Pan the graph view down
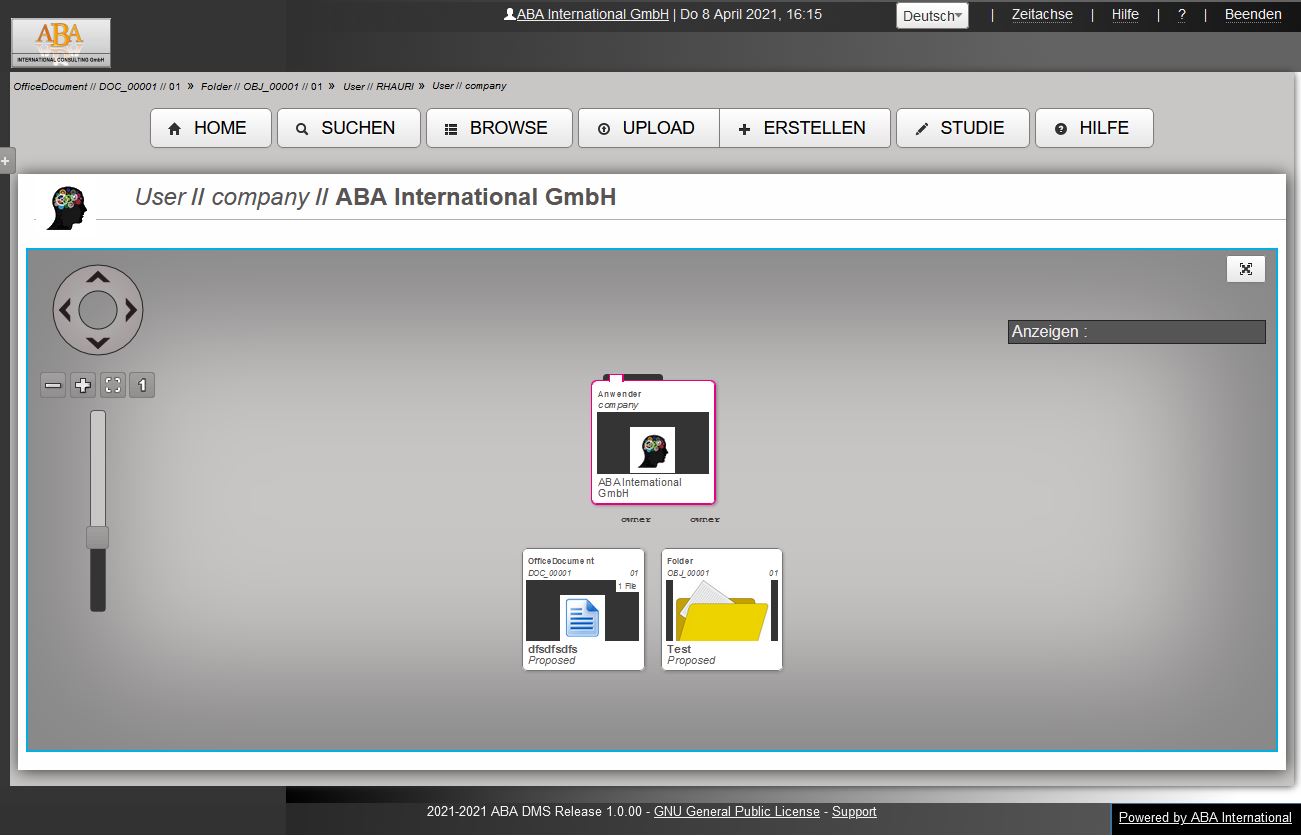The width and height of the screenshot is (1301, 836). (98, 342)
